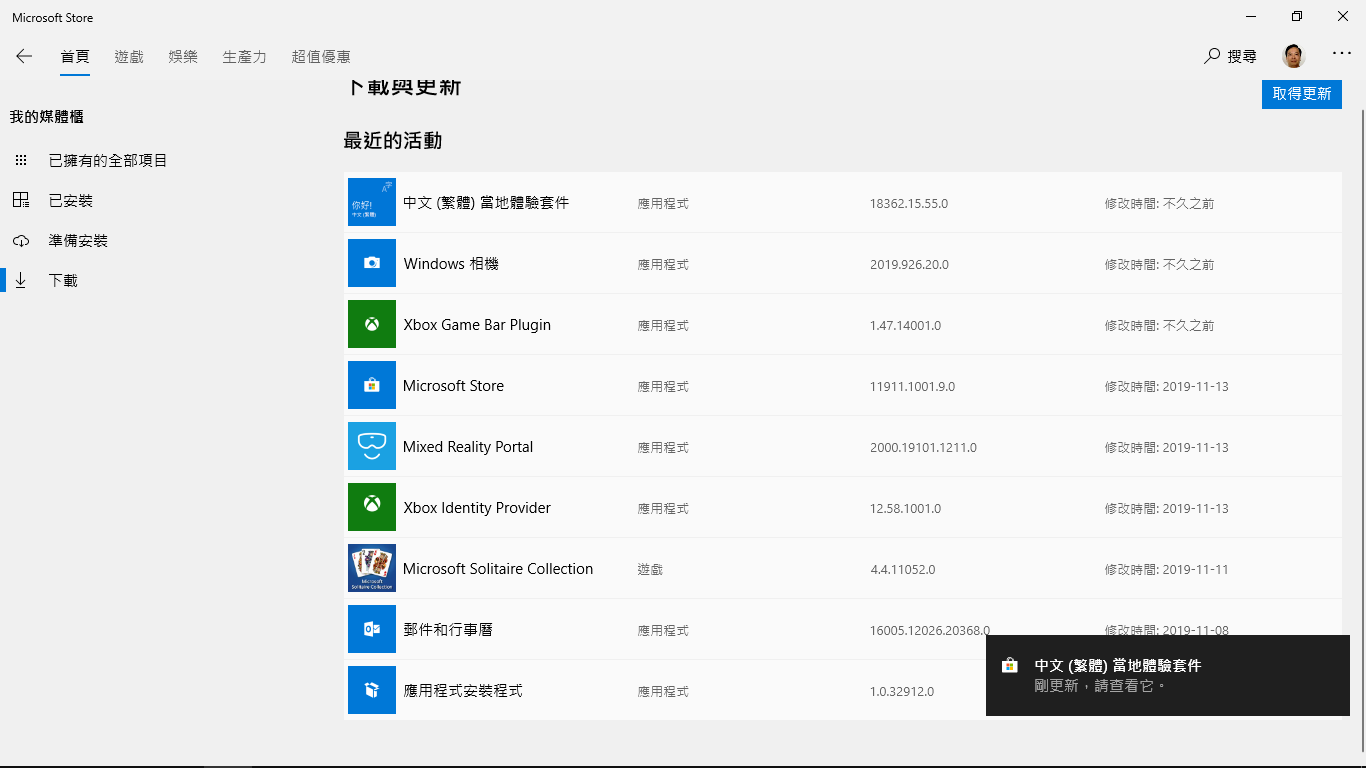Click the Store icon in the notification
1366x768 pixels.
point(1010,665)
